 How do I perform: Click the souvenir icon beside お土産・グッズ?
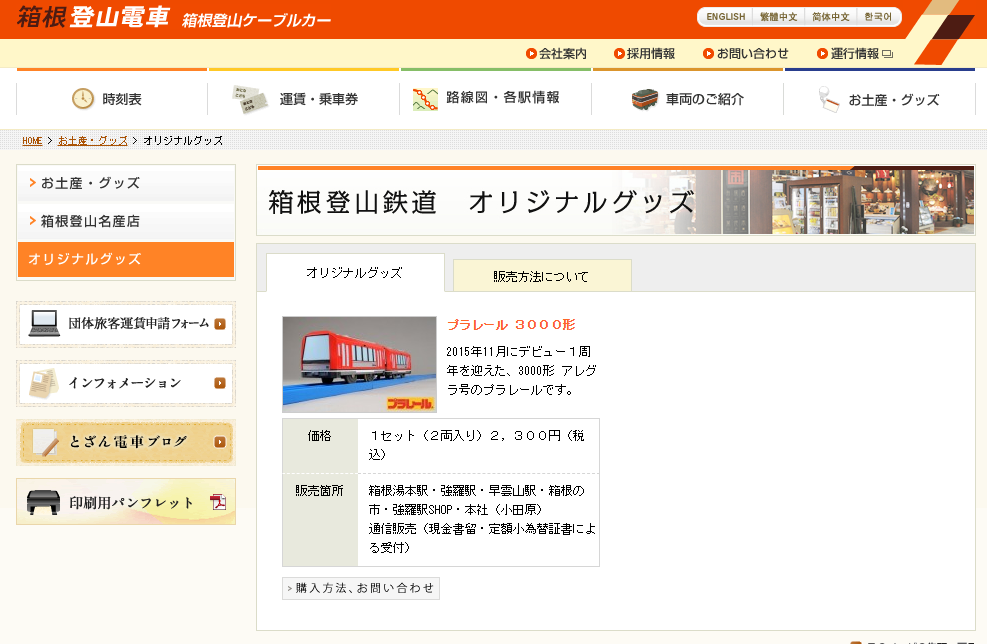tap(827, 99)
